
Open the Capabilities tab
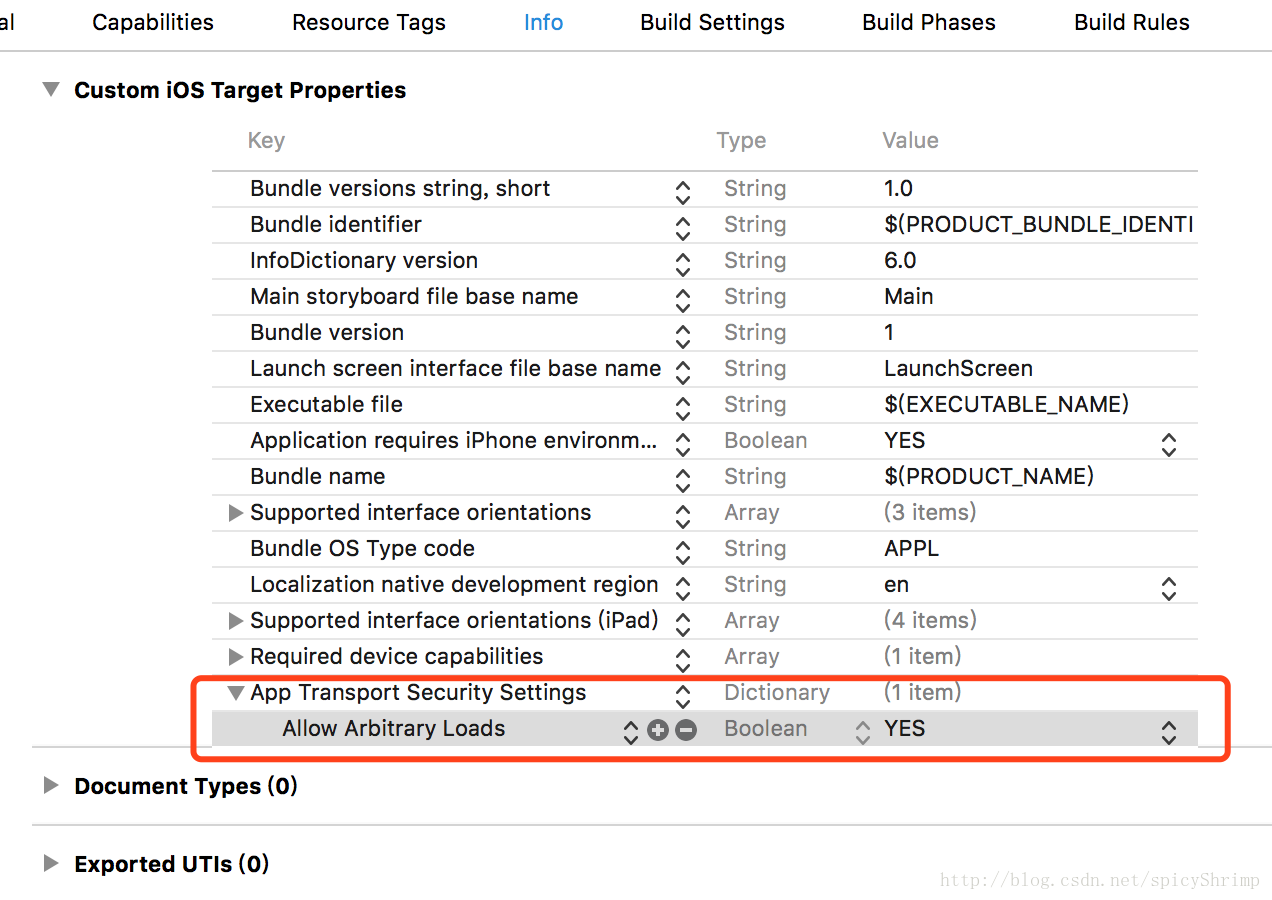[x=153, y=22]
